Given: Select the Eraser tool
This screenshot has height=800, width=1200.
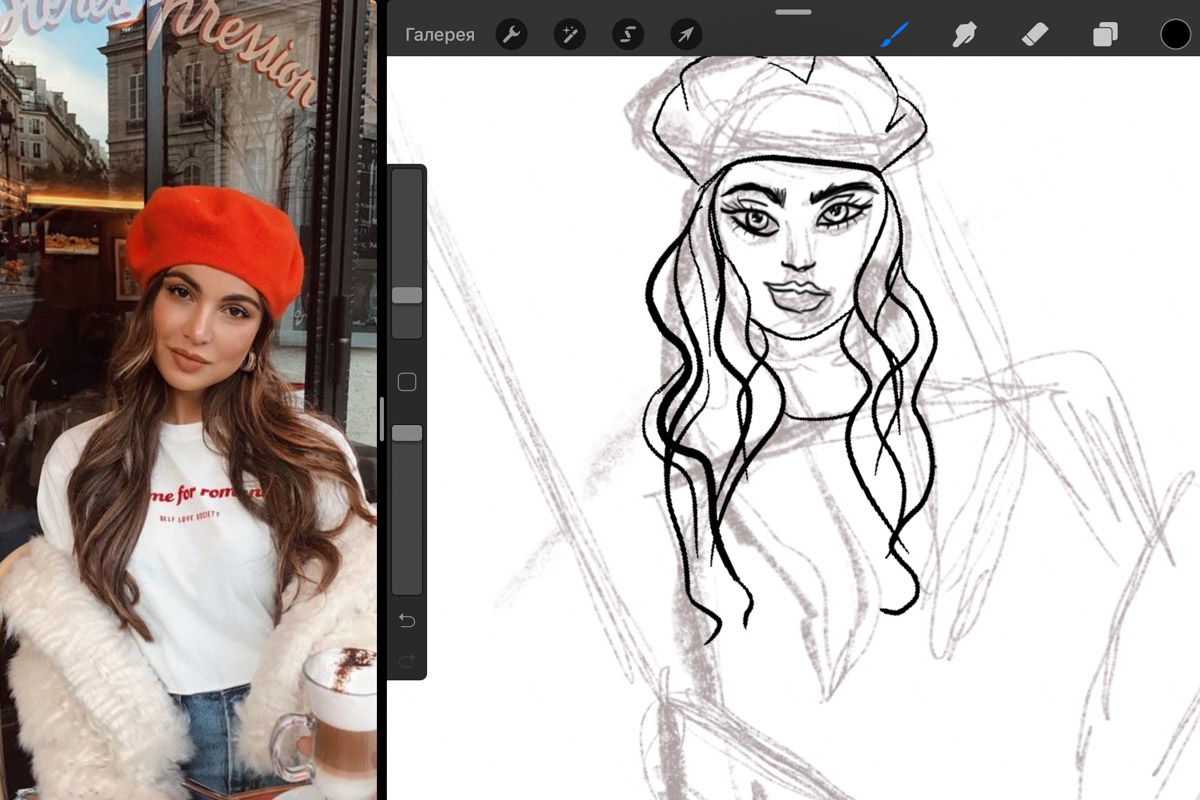Looking at the screenshot, I should (1034, 35).
